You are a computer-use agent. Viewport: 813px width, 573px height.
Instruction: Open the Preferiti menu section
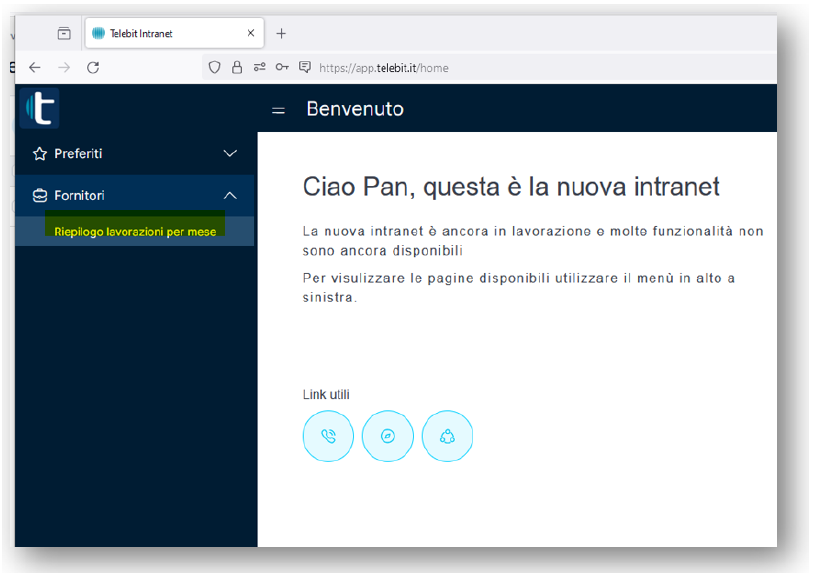78,154
